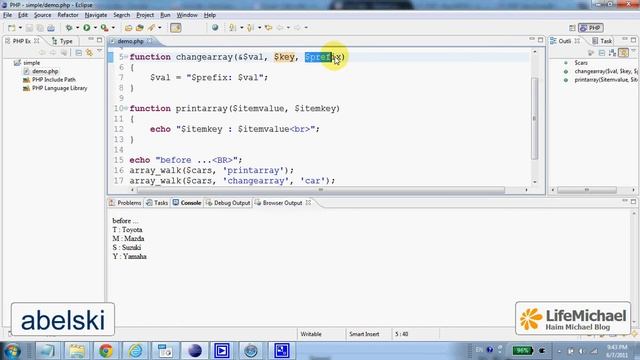
Task: Switch to the Debug Output tab
Action: click(228, 203)
